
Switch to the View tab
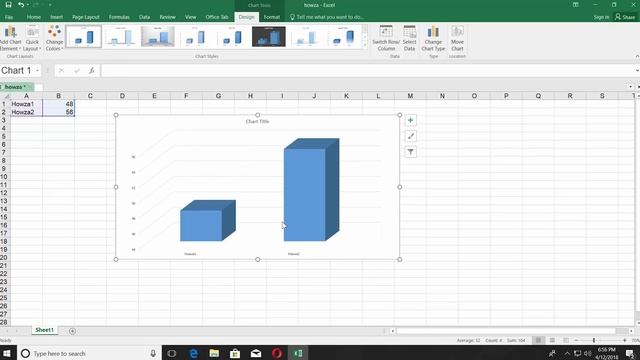190,17
